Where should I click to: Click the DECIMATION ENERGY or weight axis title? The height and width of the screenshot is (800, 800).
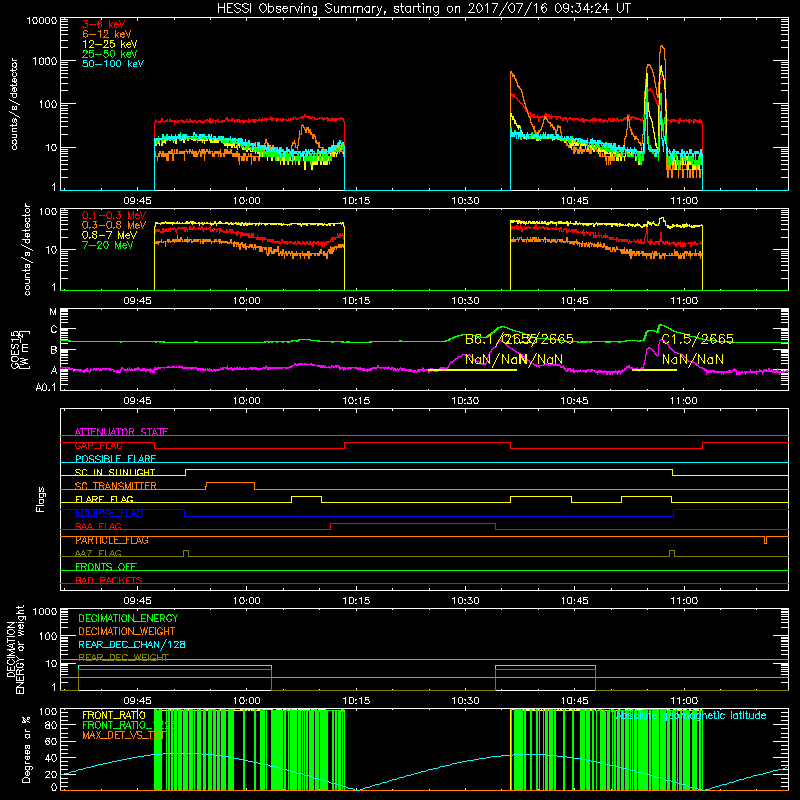[15, 649]
